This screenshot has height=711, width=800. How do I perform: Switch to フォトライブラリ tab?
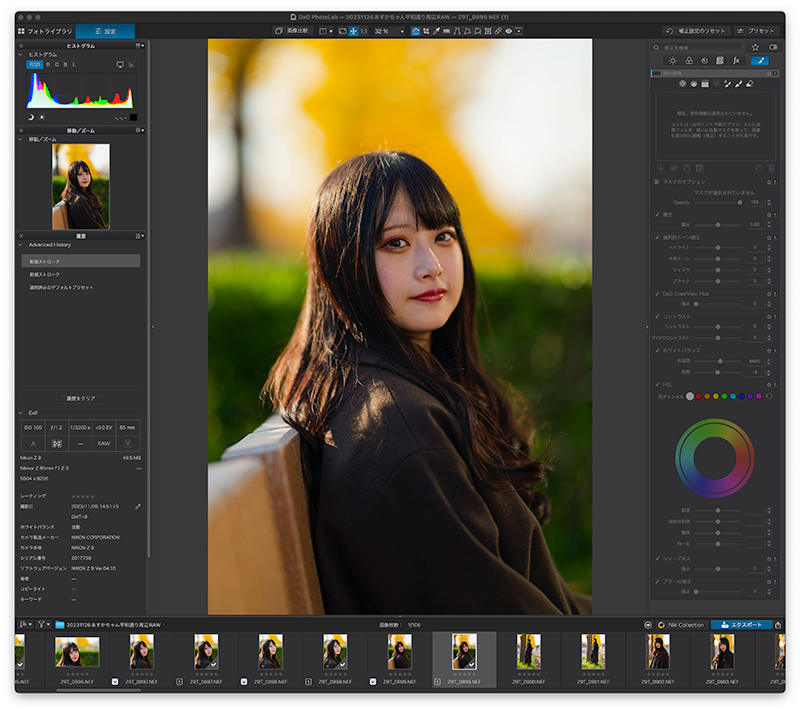[45, 32]
